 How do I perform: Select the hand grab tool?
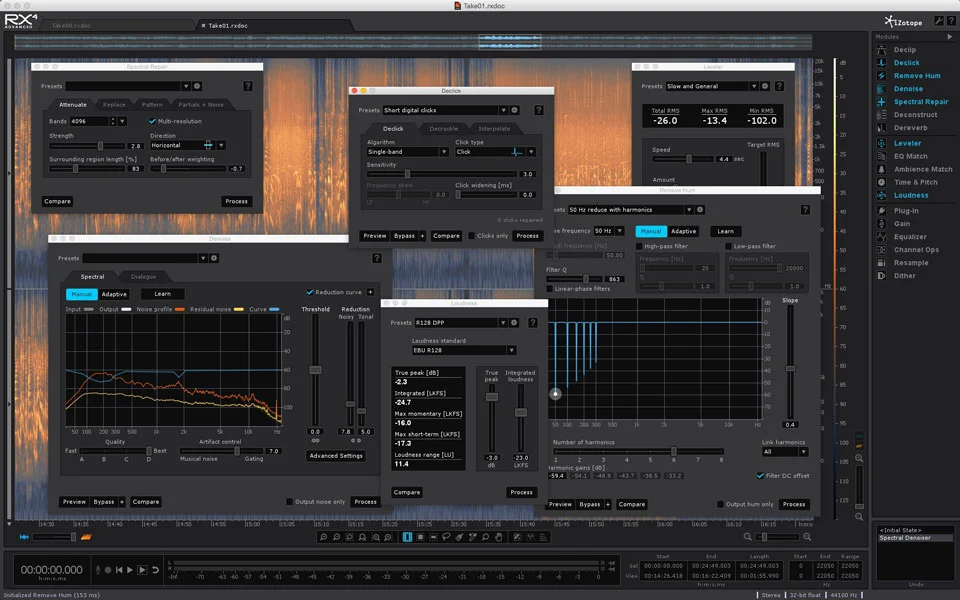point(498,537)
